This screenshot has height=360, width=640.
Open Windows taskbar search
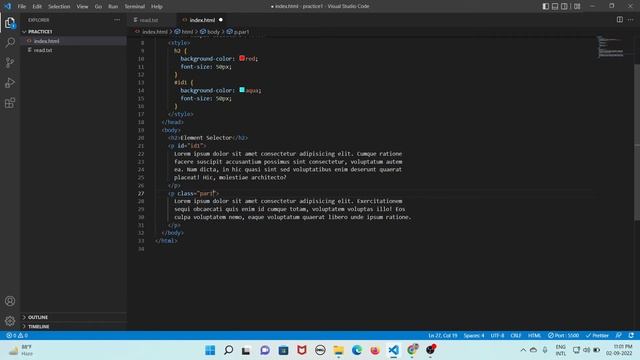[229, 350]
